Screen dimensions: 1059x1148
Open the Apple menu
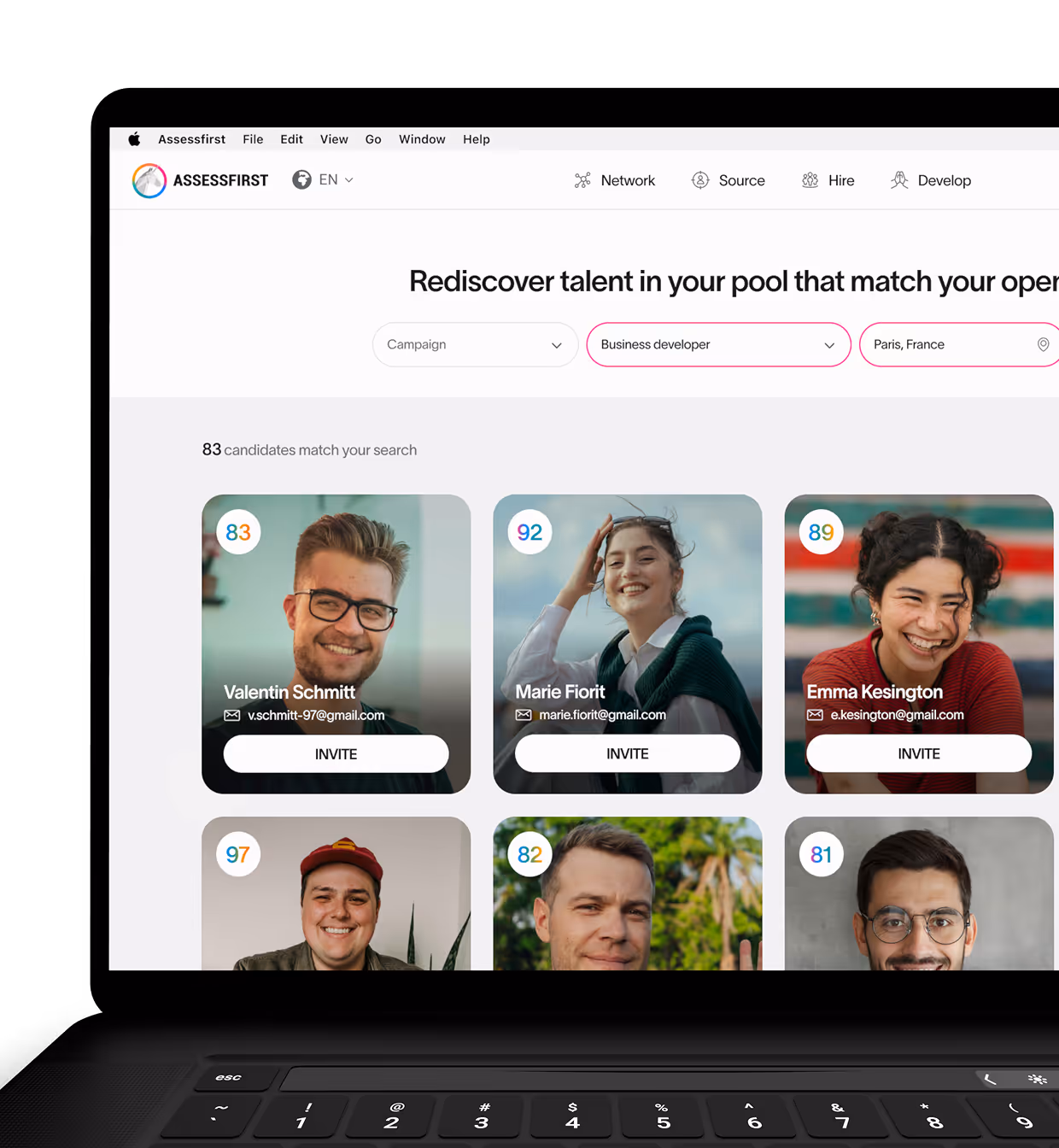[x=134, y=139]
